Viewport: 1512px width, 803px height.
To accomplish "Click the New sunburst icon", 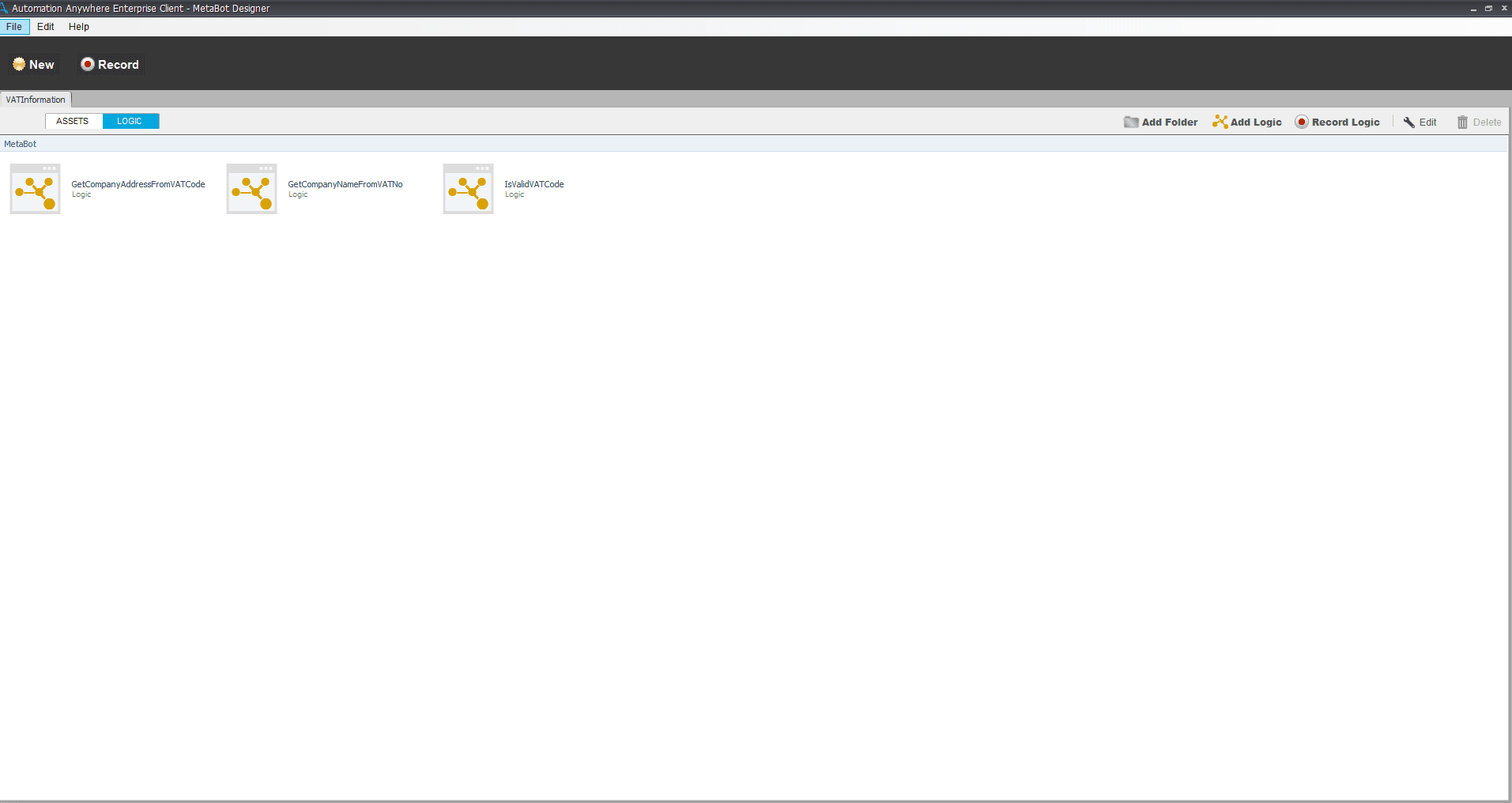I will [19, 64].
